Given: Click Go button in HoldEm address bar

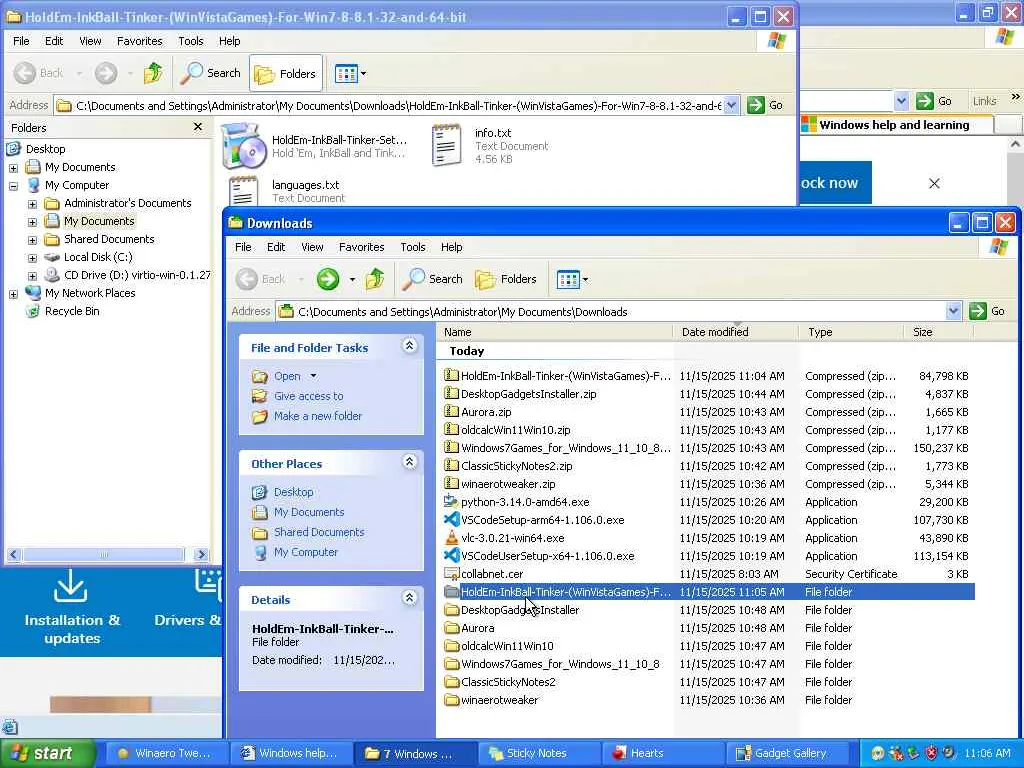Looking at the screenshot, I should 765,105.
